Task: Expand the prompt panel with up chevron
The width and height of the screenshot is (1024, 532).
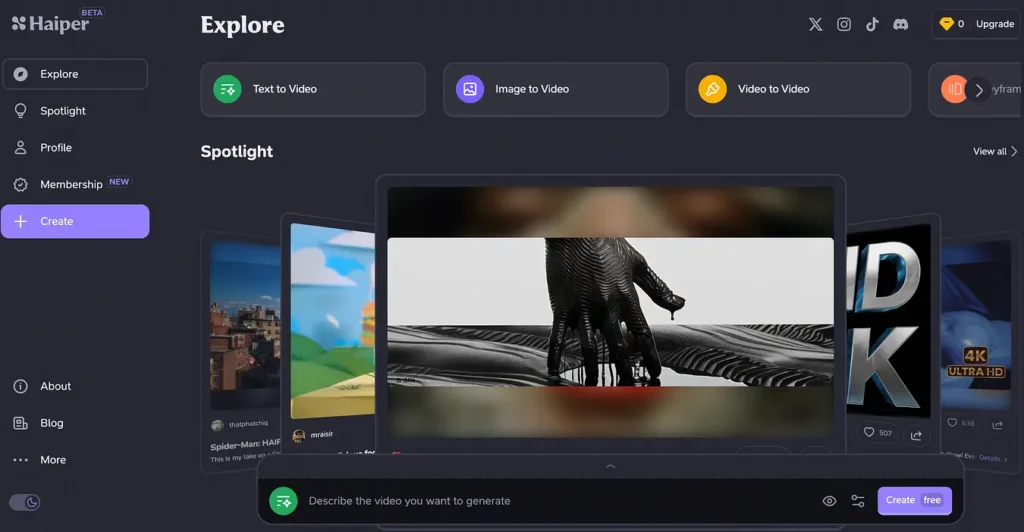Action: [x=611, y=466]
